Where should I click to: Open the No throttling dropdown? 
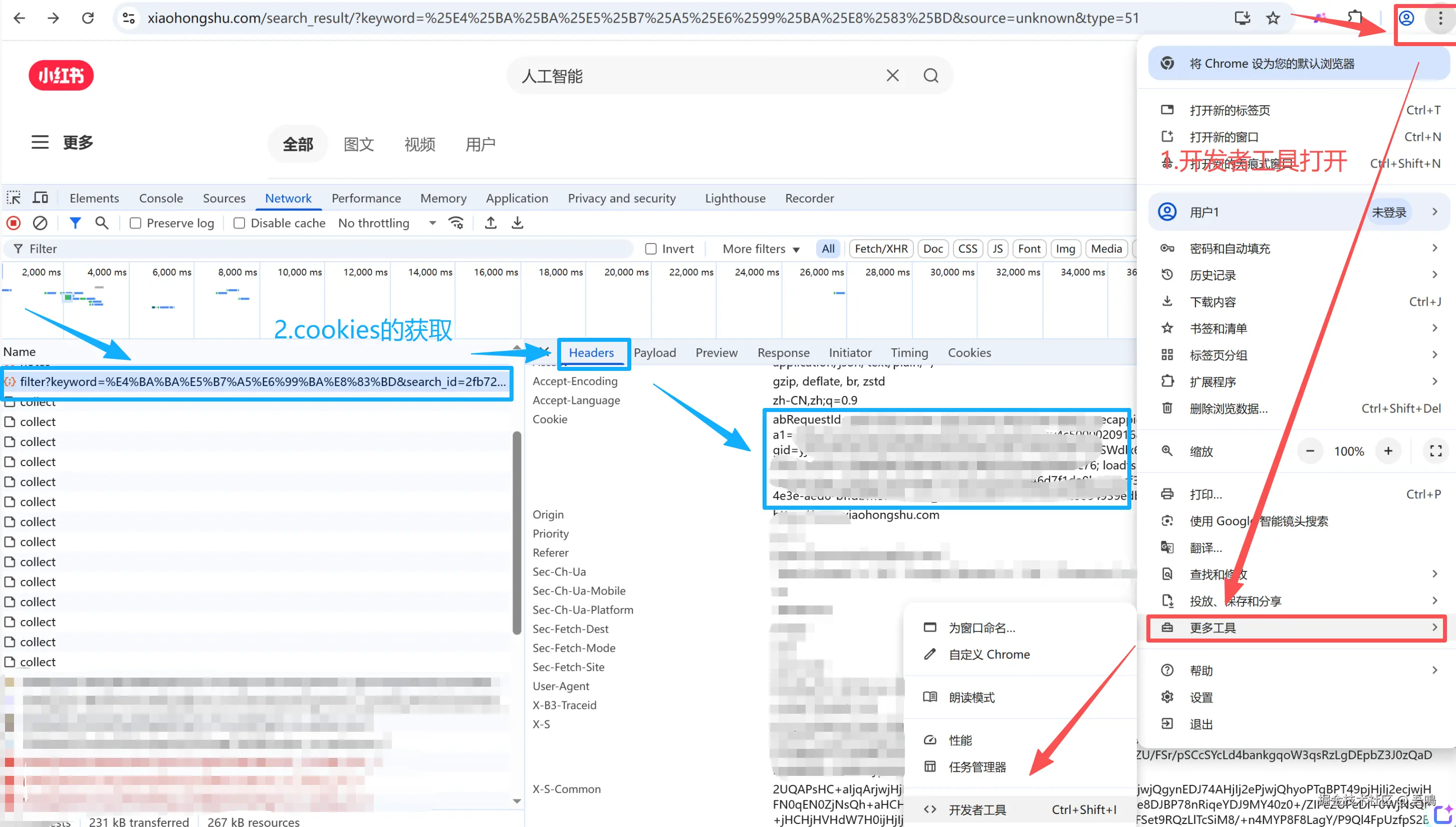coord(387,223)
